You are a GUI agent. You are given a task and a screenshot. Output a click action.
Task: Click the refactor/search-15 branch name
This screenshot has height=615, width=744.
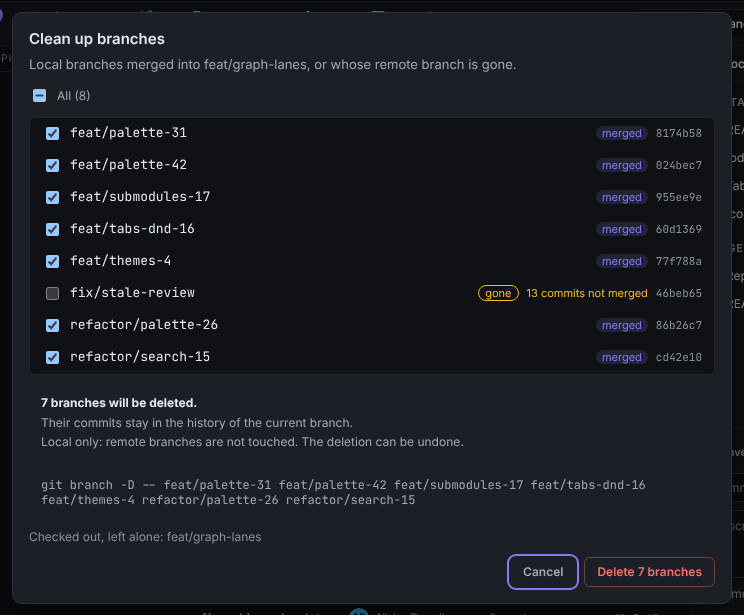(140, 357)
